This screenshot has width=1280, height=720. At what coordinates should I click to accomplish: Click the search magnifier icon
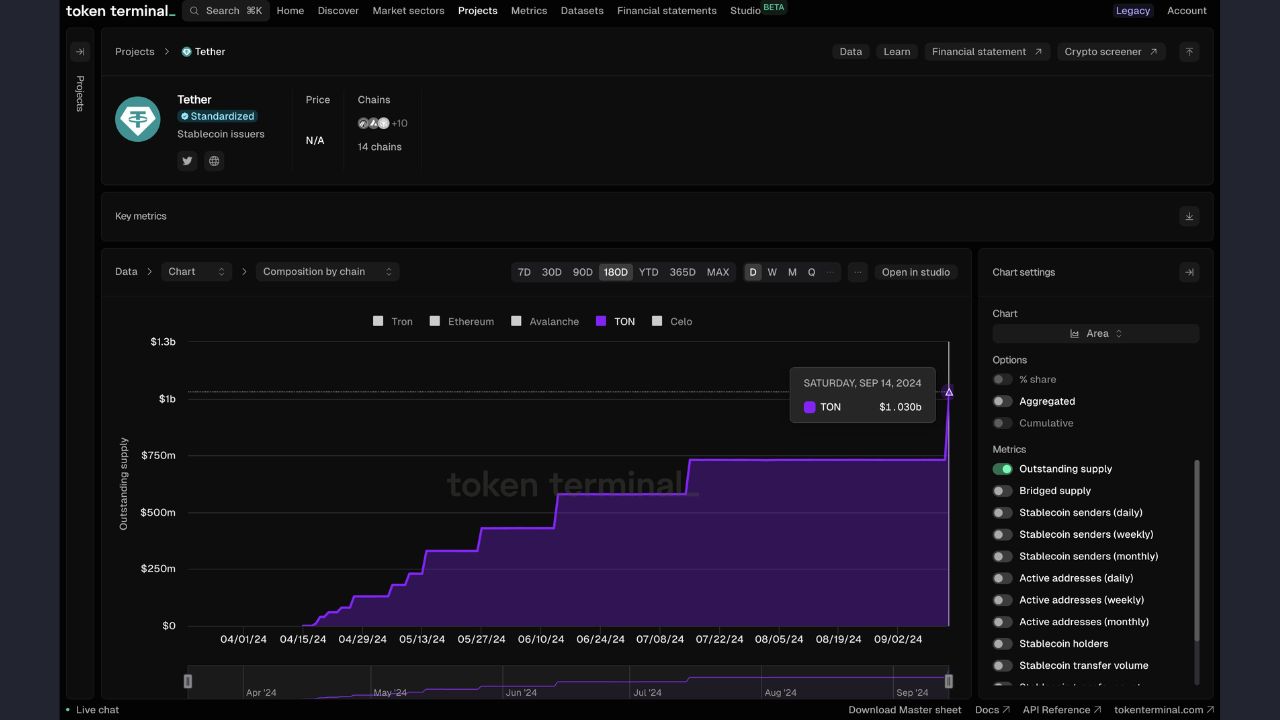tap(195, 11)
